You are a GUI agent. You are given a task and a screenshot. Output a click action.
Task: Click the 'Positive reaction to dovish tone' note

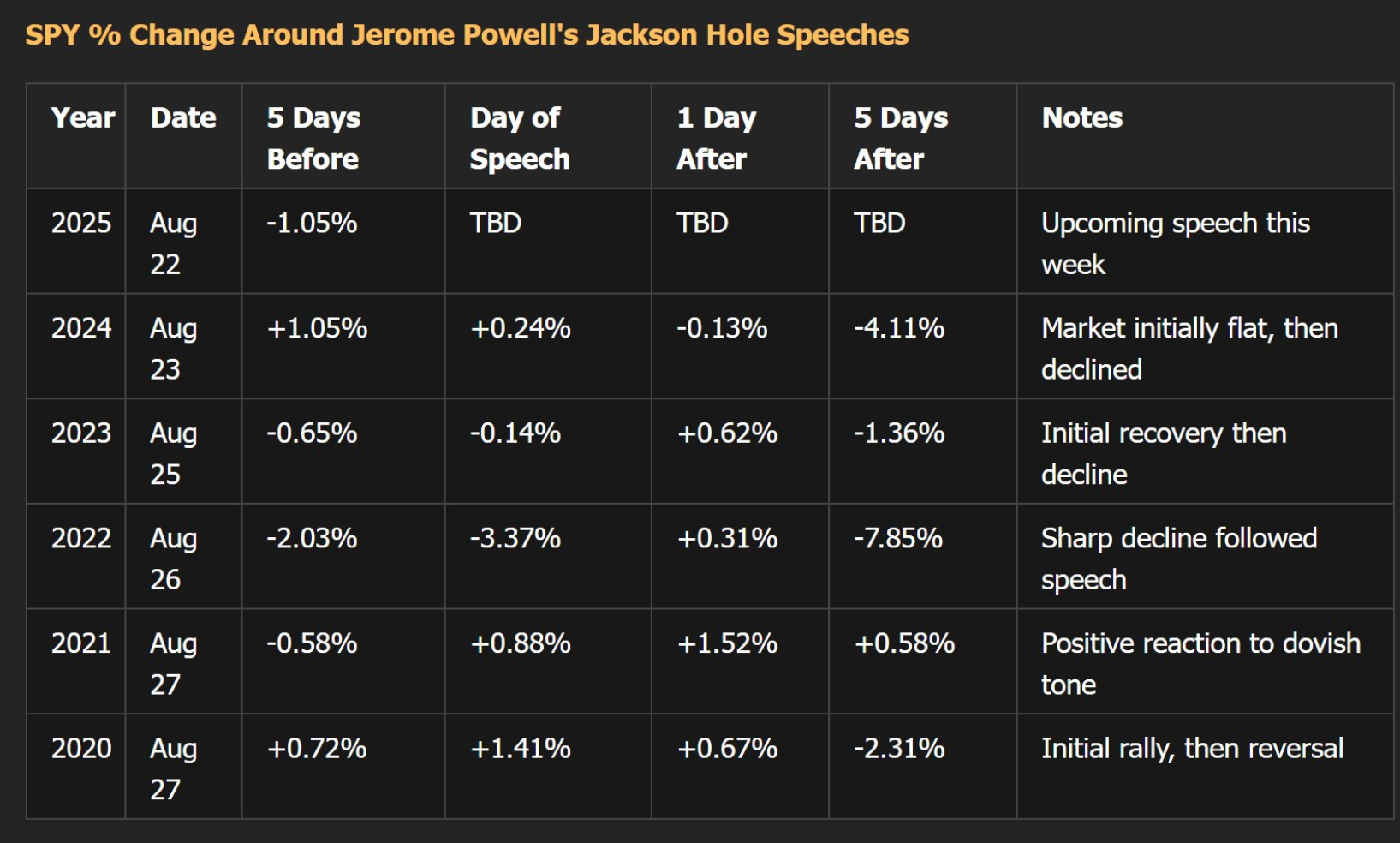coord(1201,664)
